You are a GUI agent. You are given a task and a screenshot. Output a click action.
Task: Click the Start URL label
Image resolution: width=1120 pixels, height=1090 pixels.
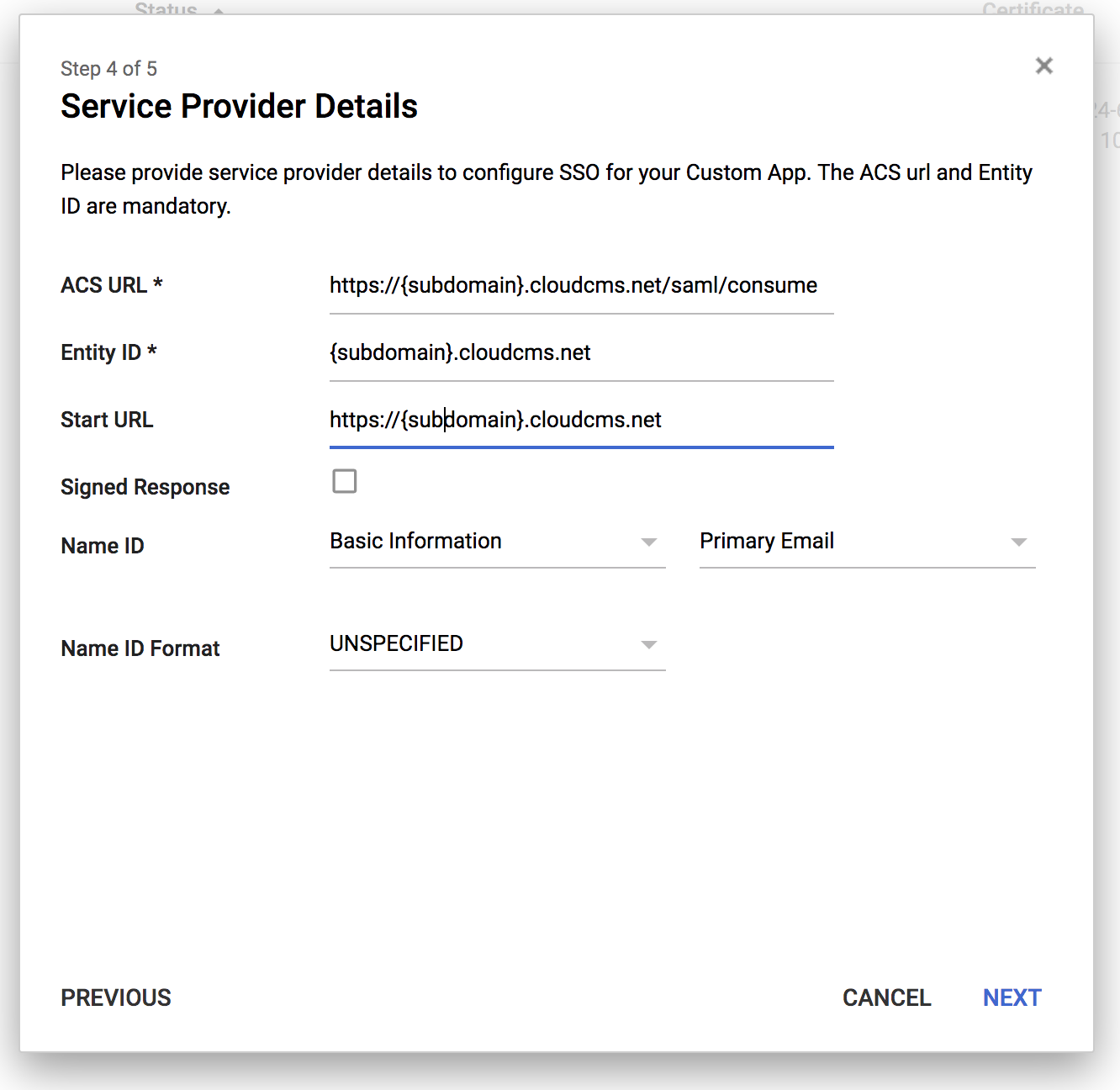(x=107, y=421)
